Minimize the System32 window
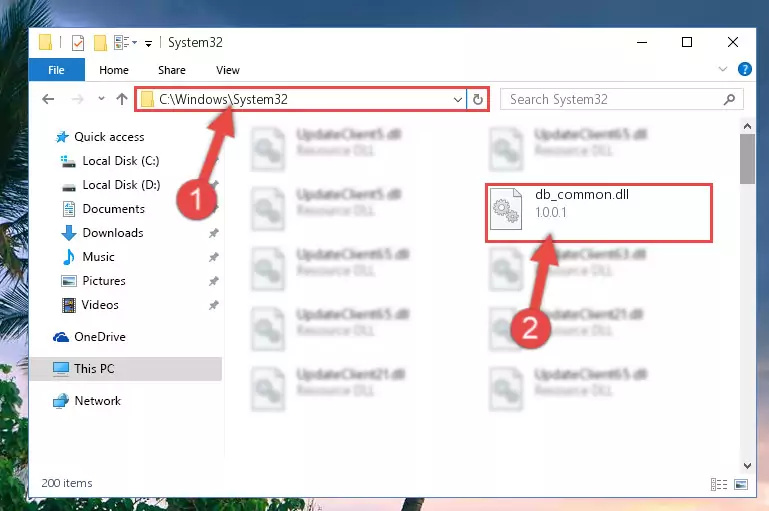Screen dimensions: 769x511 (x=642, y=42)
